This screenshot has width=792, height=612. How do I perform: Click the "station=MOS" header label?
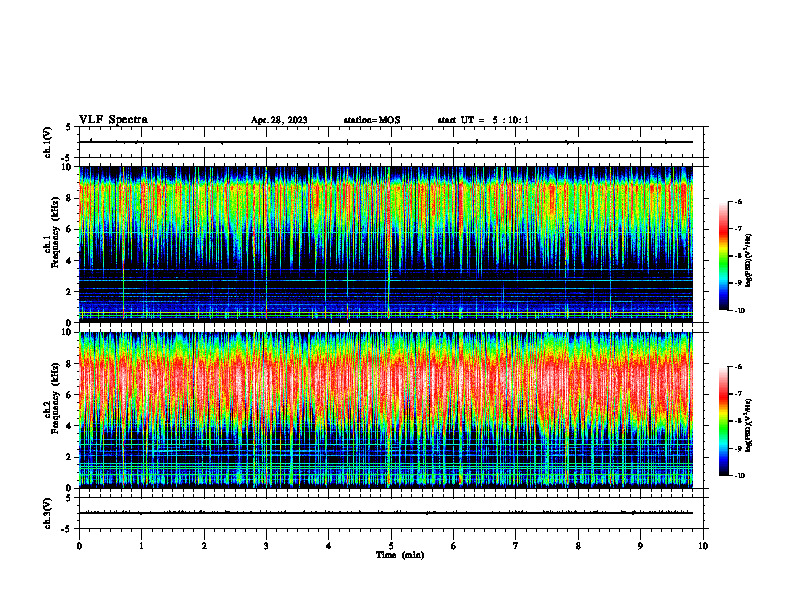[x=372, y=120]
